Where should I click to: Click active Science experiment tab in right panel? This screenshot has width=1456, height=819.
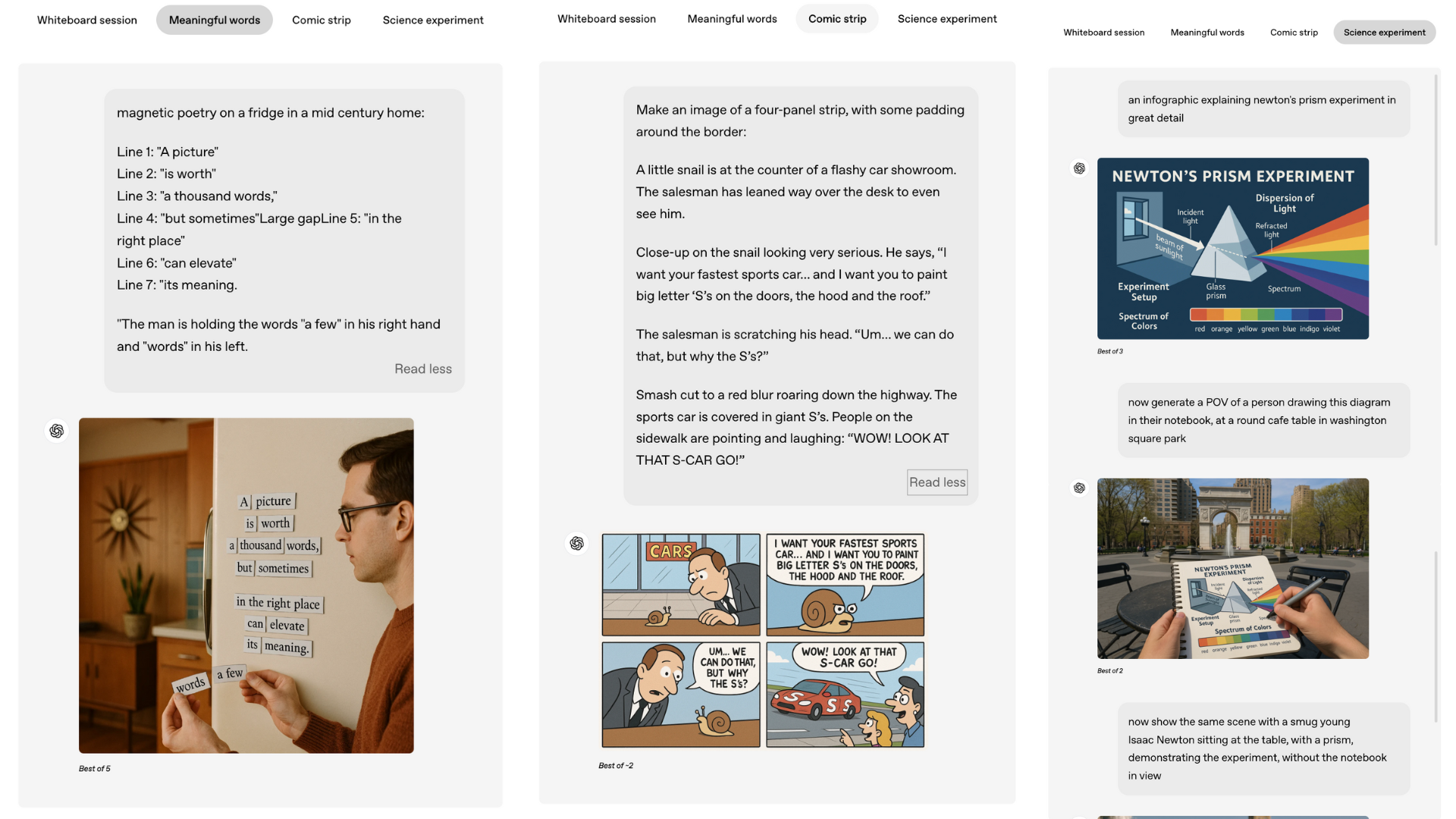click(1385, 32)
